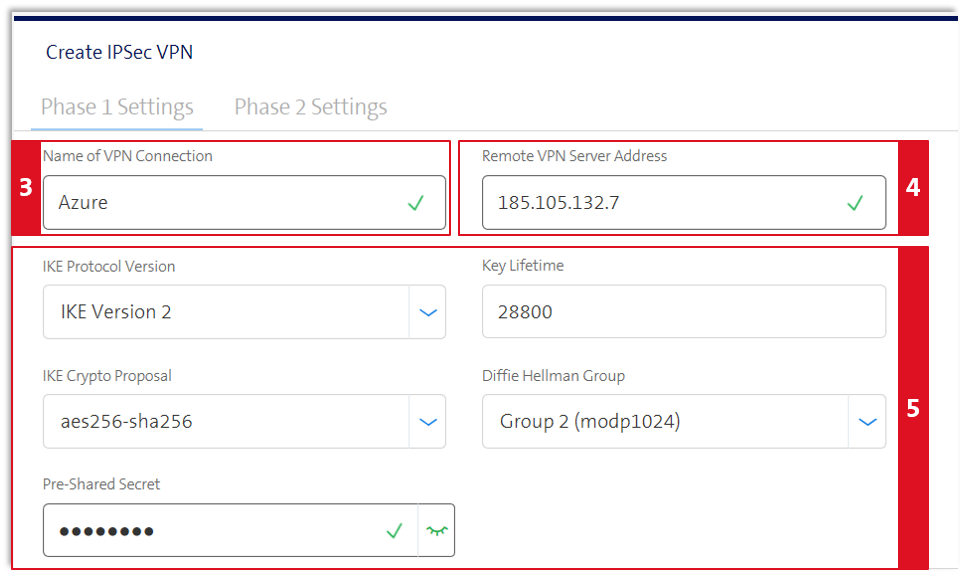The width and height of the screenshot is (965, 575).
Task: Expand IKE Protocol Version chevron arrow
Action: (428, 312)
